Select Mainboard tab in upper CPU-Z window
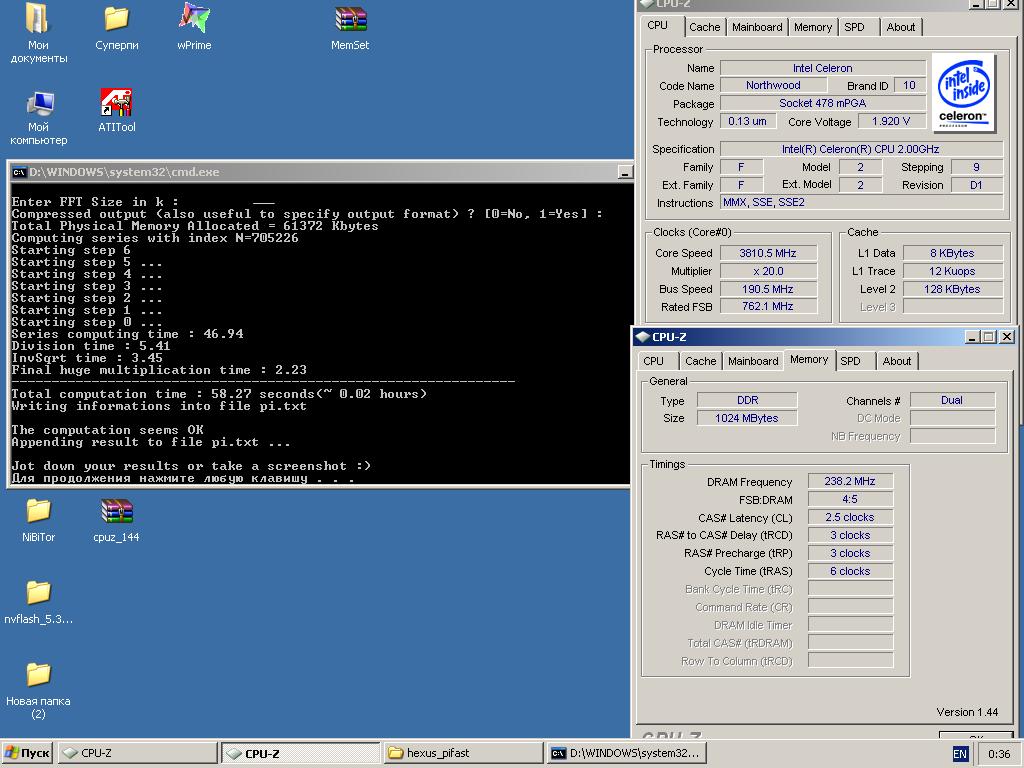The height and width of the screenshot is (768, 1024). tap(757, 27)
